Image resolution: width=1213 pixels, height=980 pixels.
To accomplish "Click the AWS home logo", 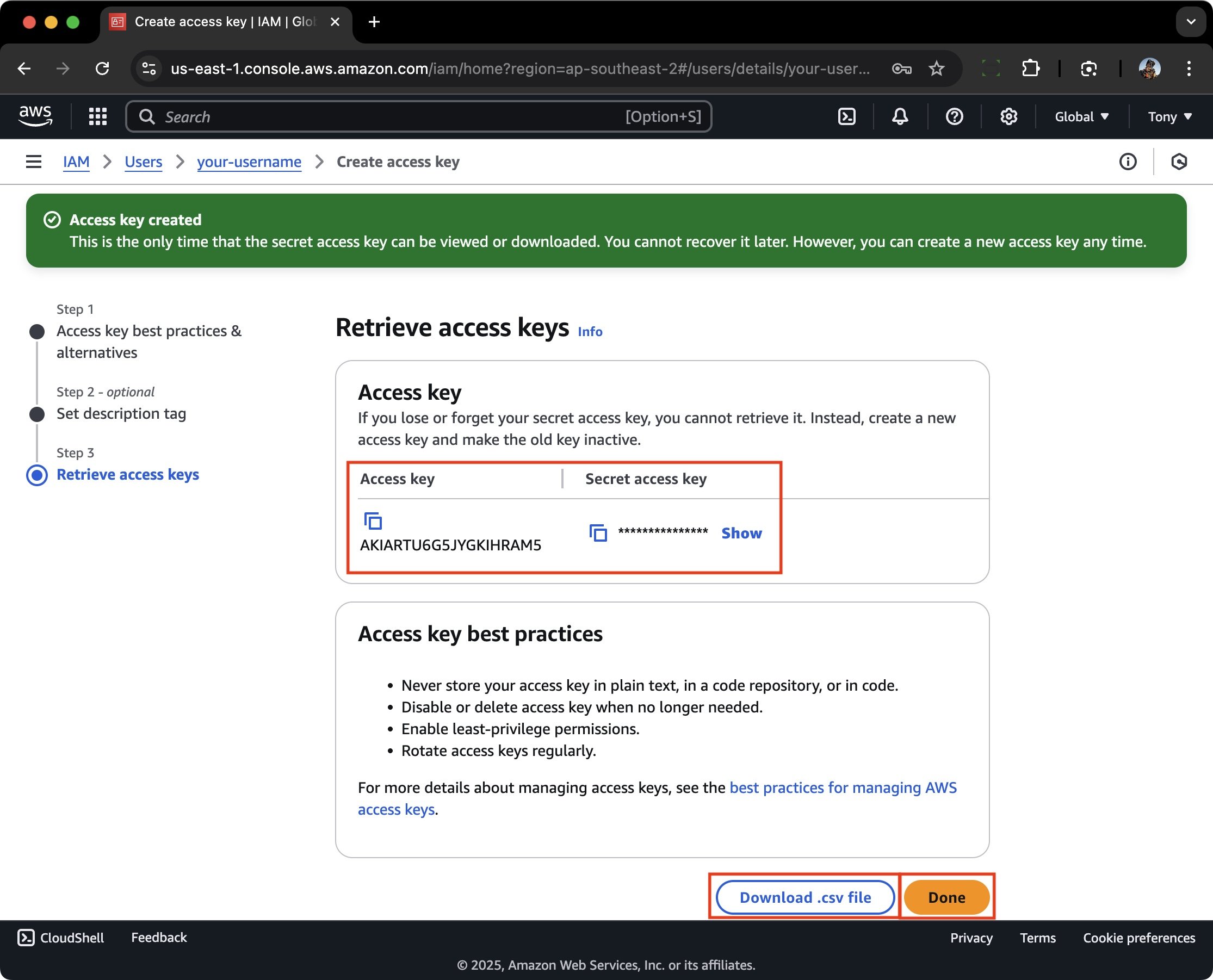I will click(x=35, y=115).
